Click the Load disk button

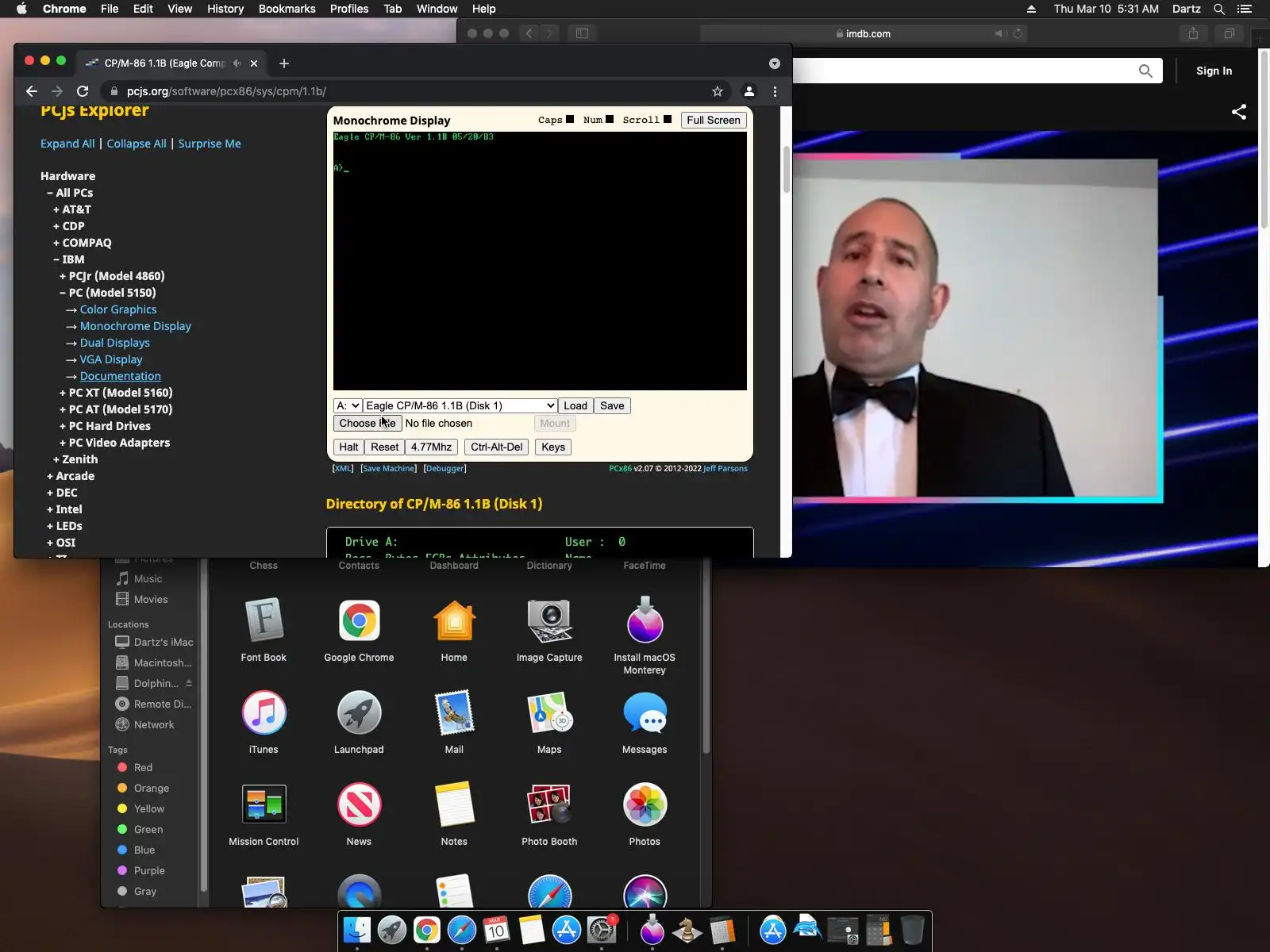[575, 405]
